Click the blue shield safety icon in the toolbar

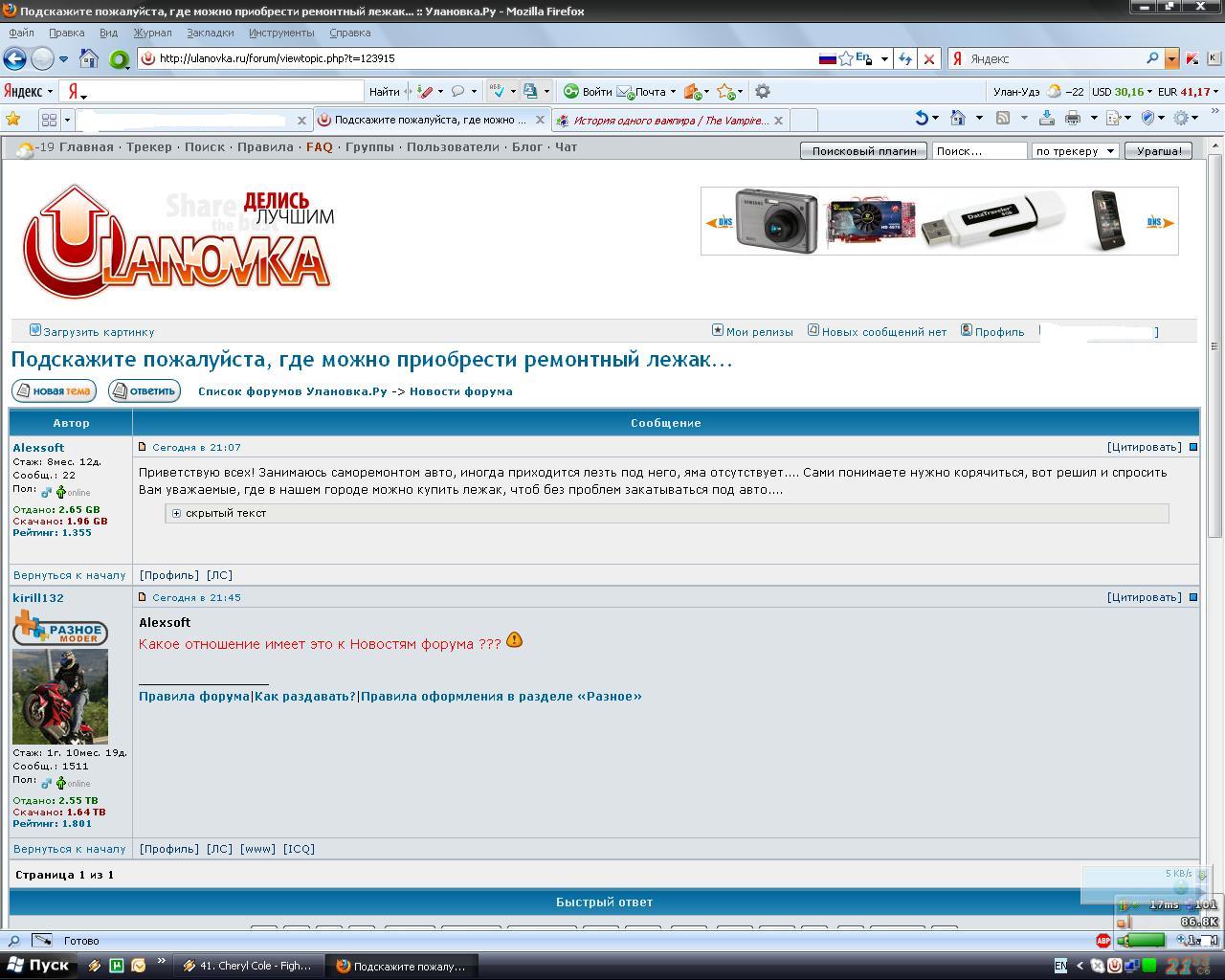point(1149,118)
